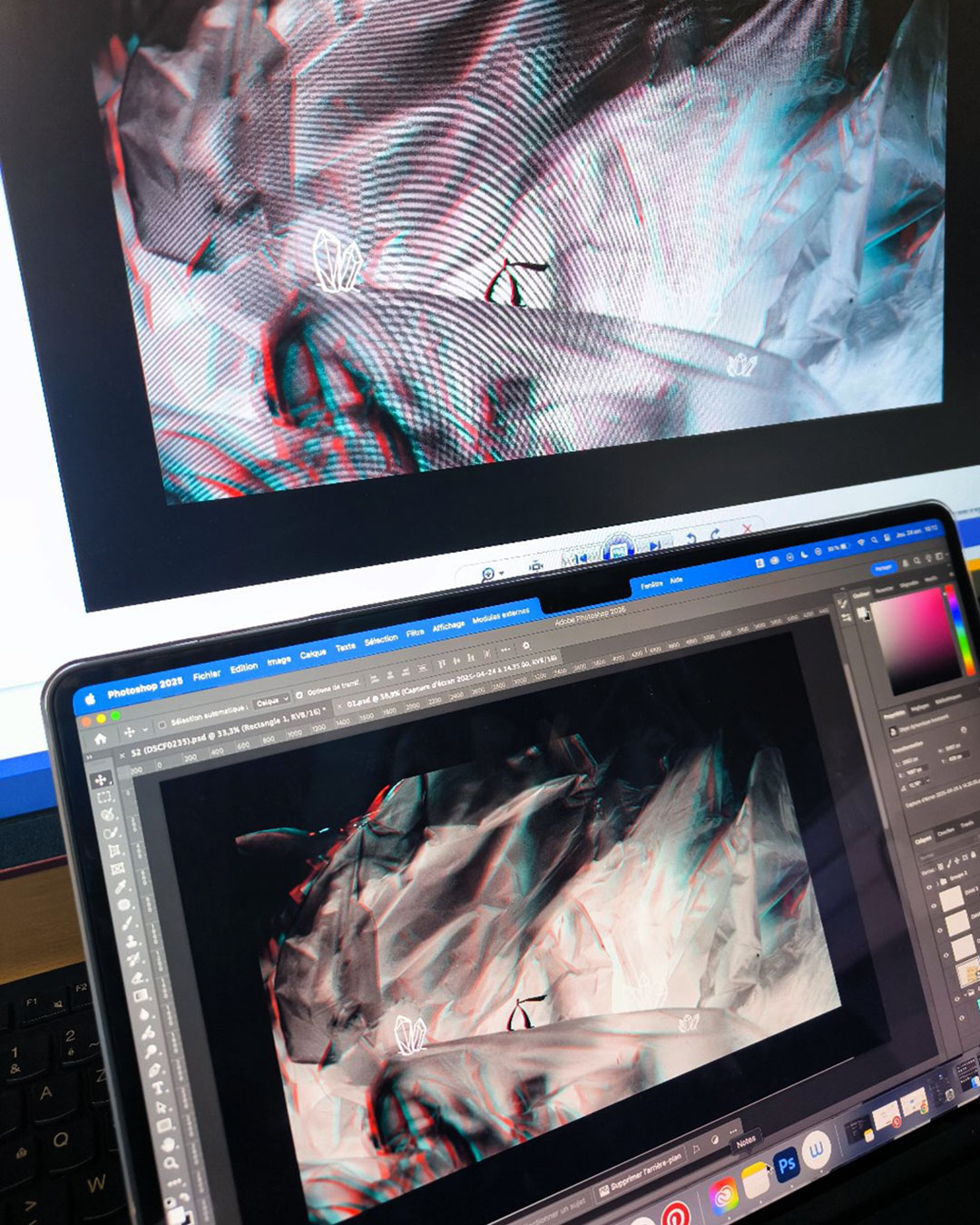980x1225 pixels.
Task: Switch to the Propriétés panel tab
Action: point(894,716)
